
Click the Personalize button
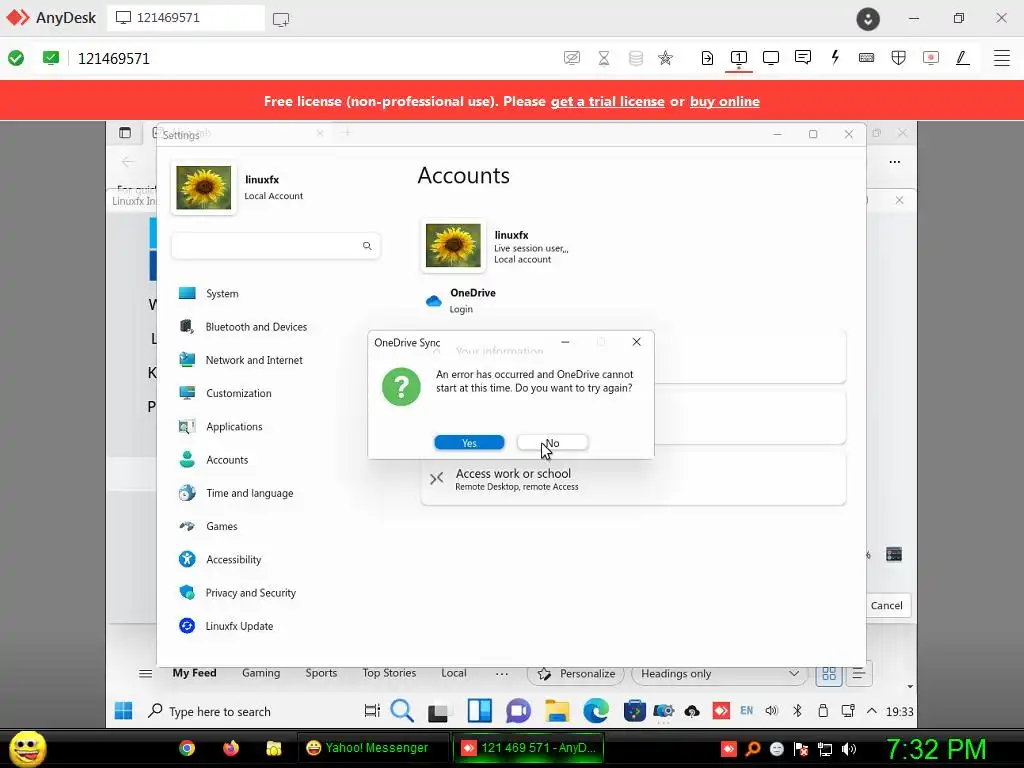576,673
